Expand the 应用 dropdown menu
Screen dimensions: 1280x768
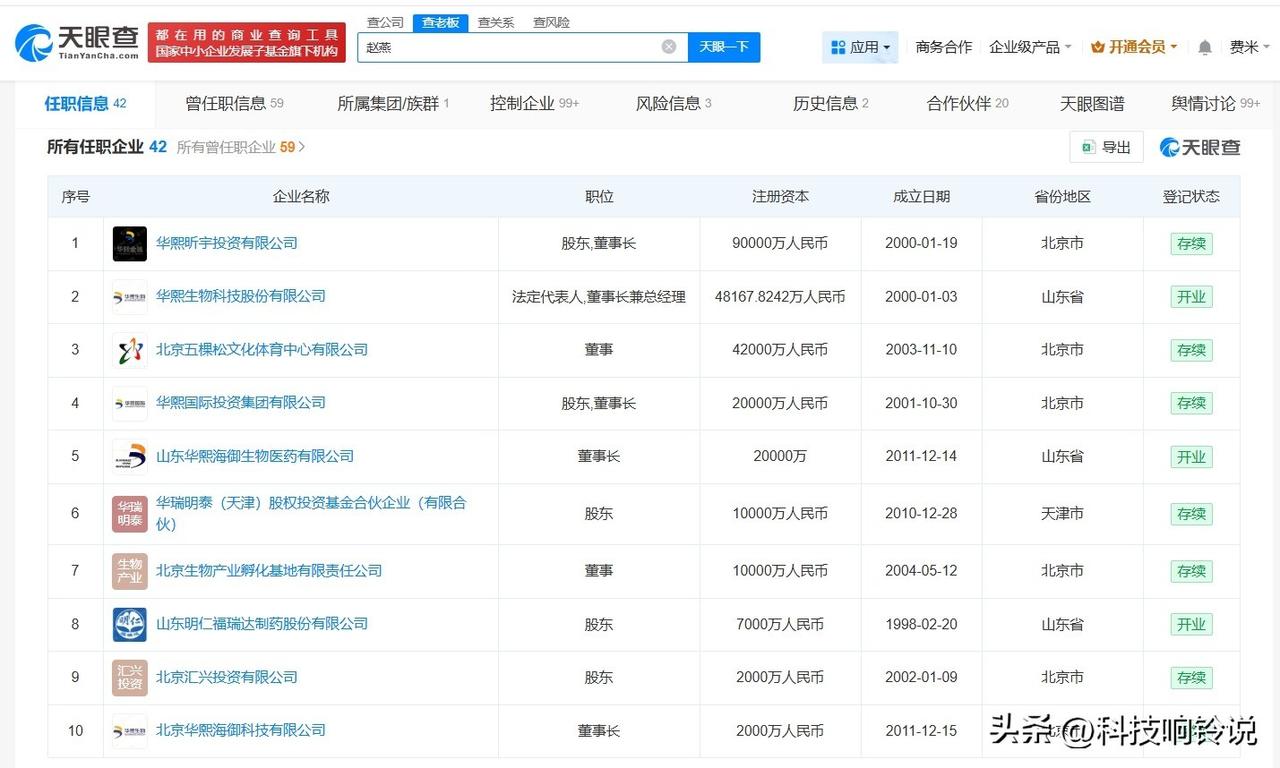point(859,47)
